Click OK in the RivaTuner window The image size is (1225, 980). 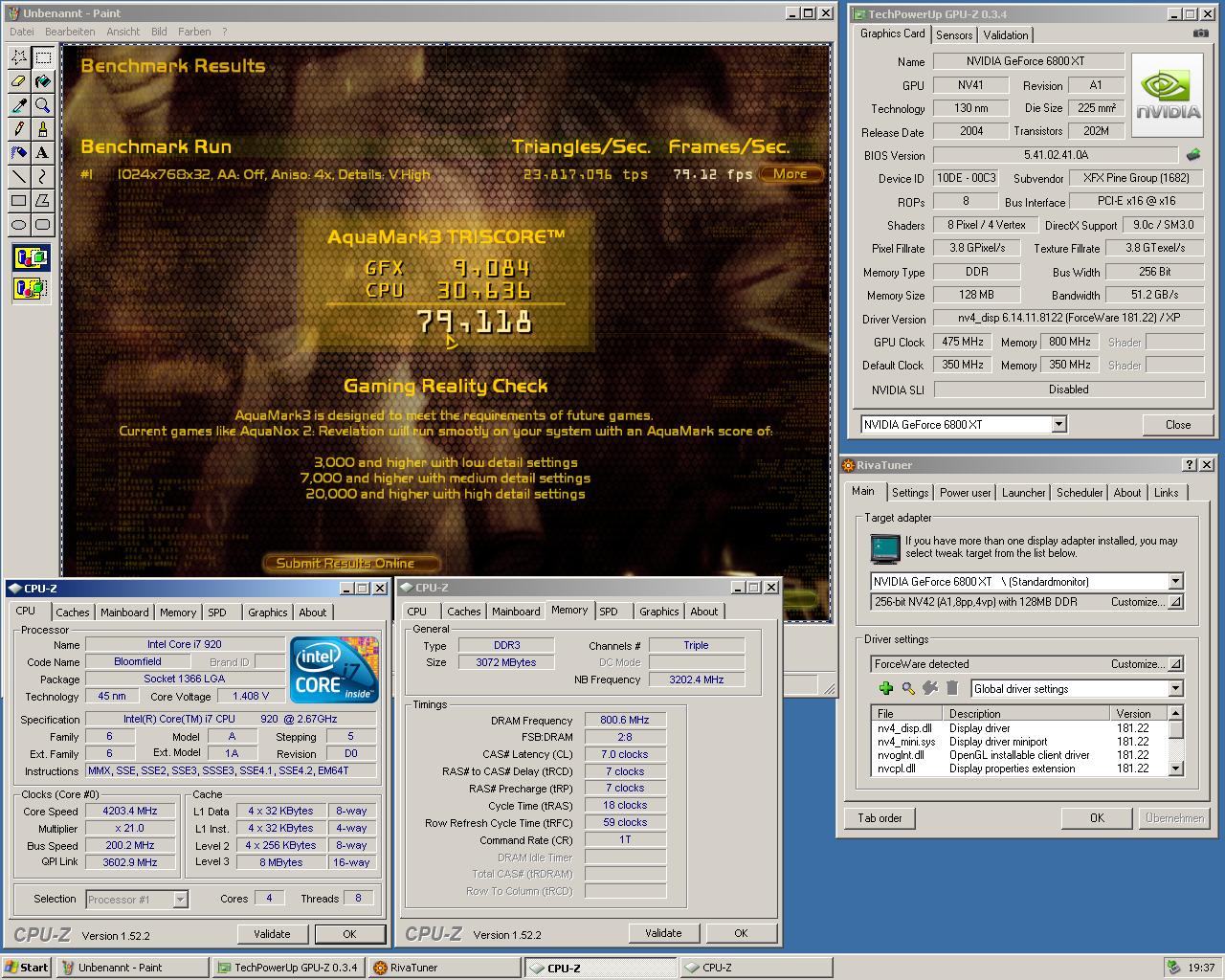point(1097,818)
